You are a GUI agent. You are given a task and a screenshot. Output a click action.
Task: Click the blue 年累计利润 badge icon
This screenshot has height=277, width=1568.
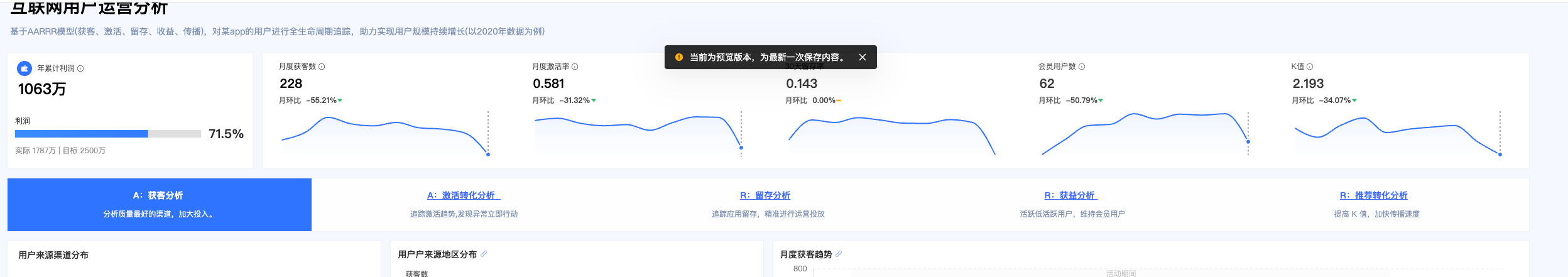pyautogui.click(x=24, y=68)
